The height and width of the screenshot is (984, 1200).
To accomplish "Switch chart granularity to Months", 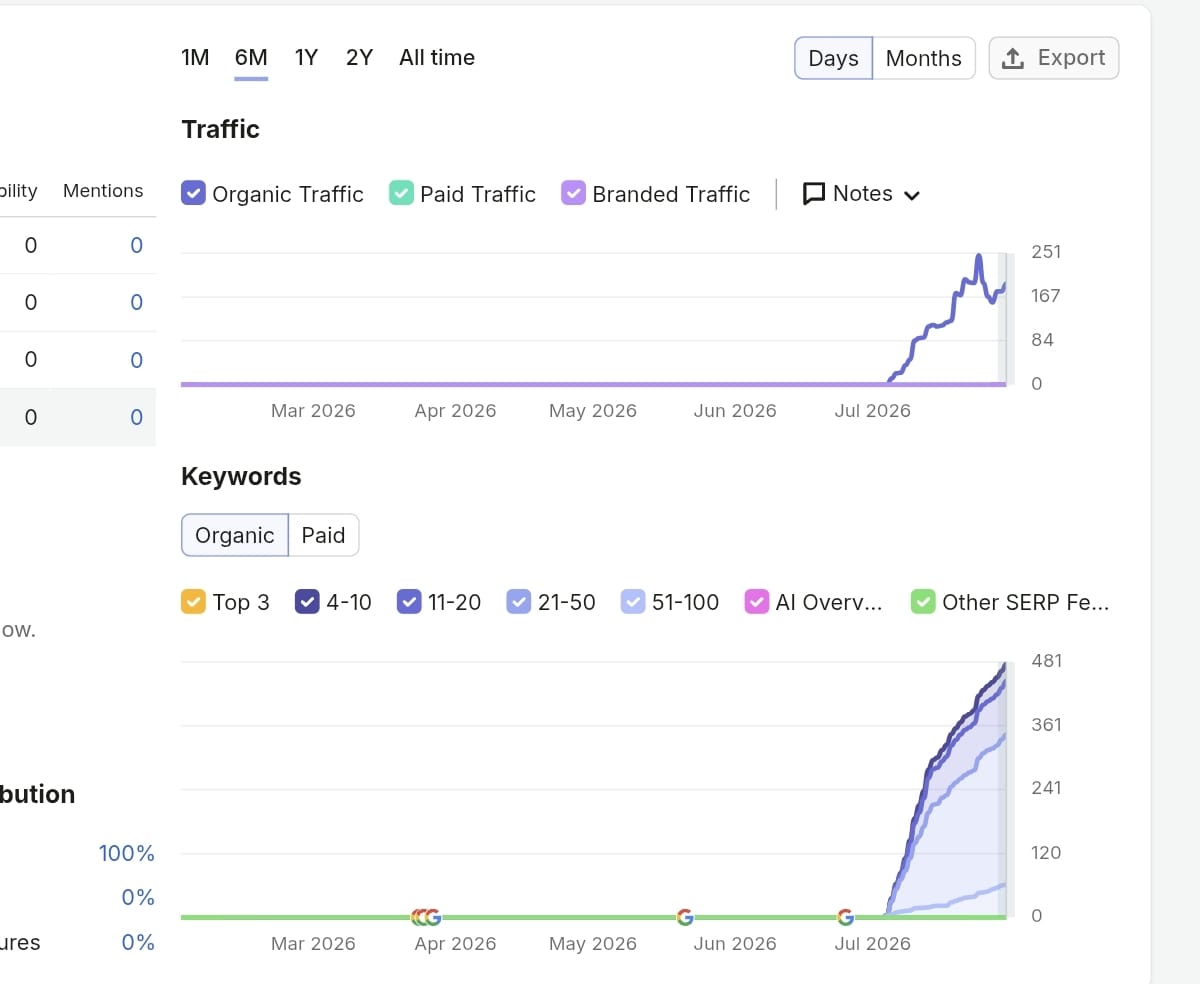I will click(924, 58).
